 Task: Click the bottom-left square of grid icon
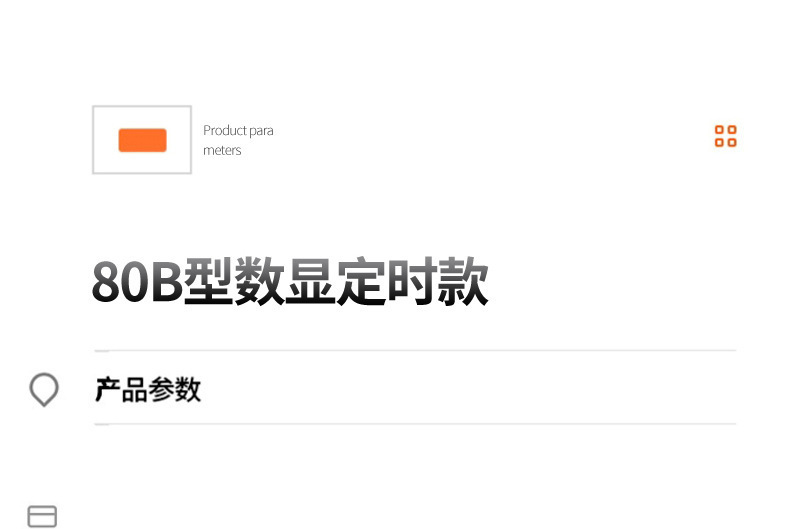click(719, 142)
